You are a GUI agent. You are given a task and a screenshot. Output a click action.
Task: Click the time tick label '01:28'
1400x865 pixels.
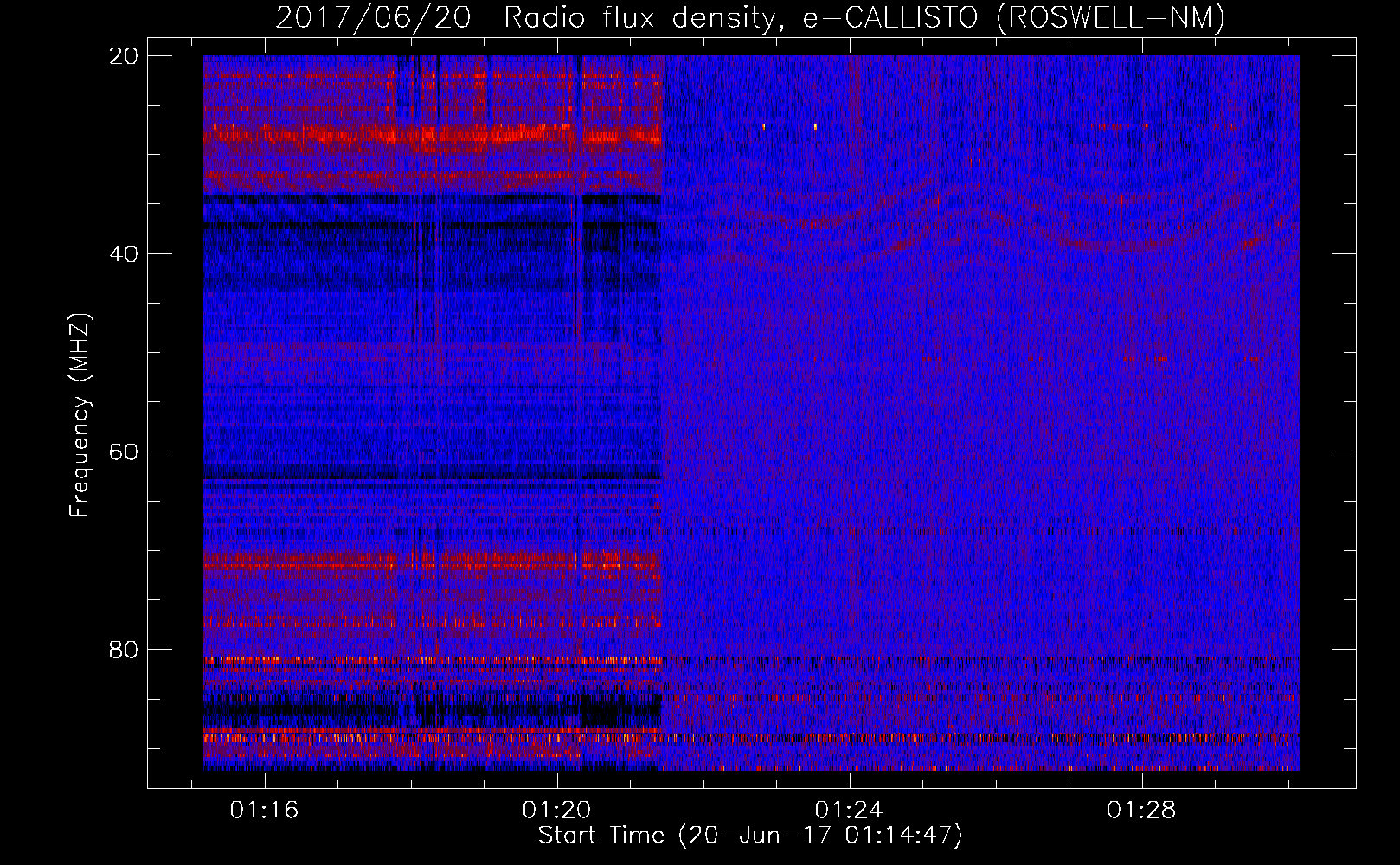pyautogui.click(x=1142, y=810)
